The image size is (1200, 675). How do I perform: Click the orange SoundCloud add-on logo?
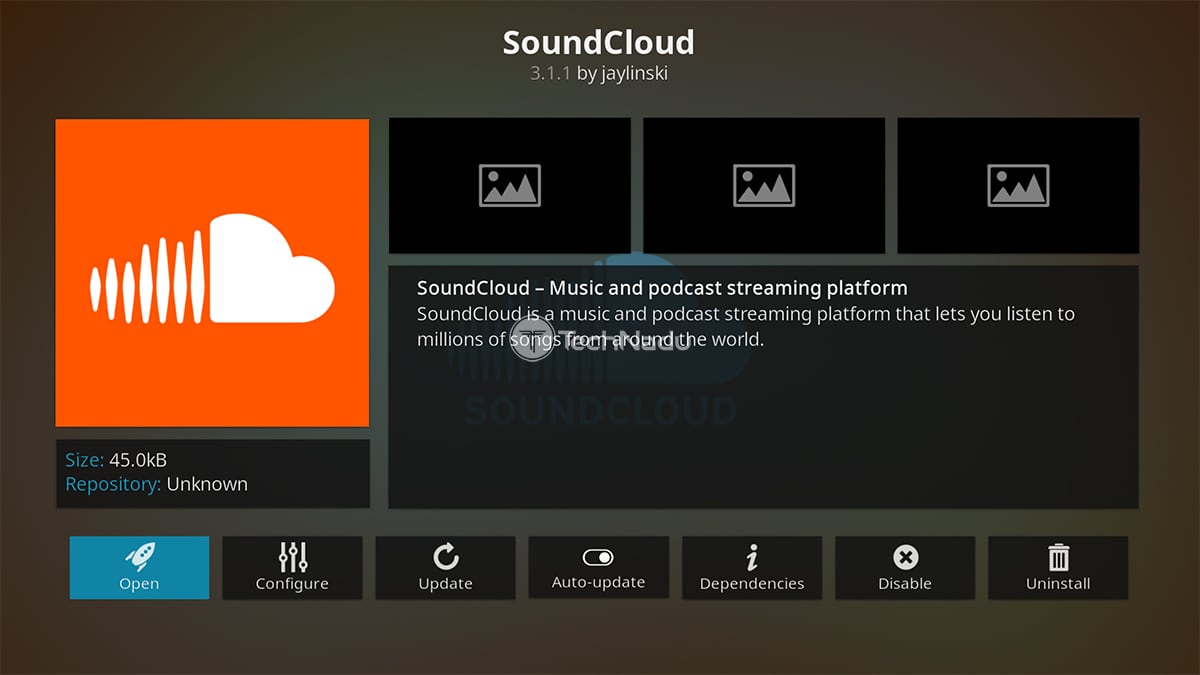[x=212, y=273]
